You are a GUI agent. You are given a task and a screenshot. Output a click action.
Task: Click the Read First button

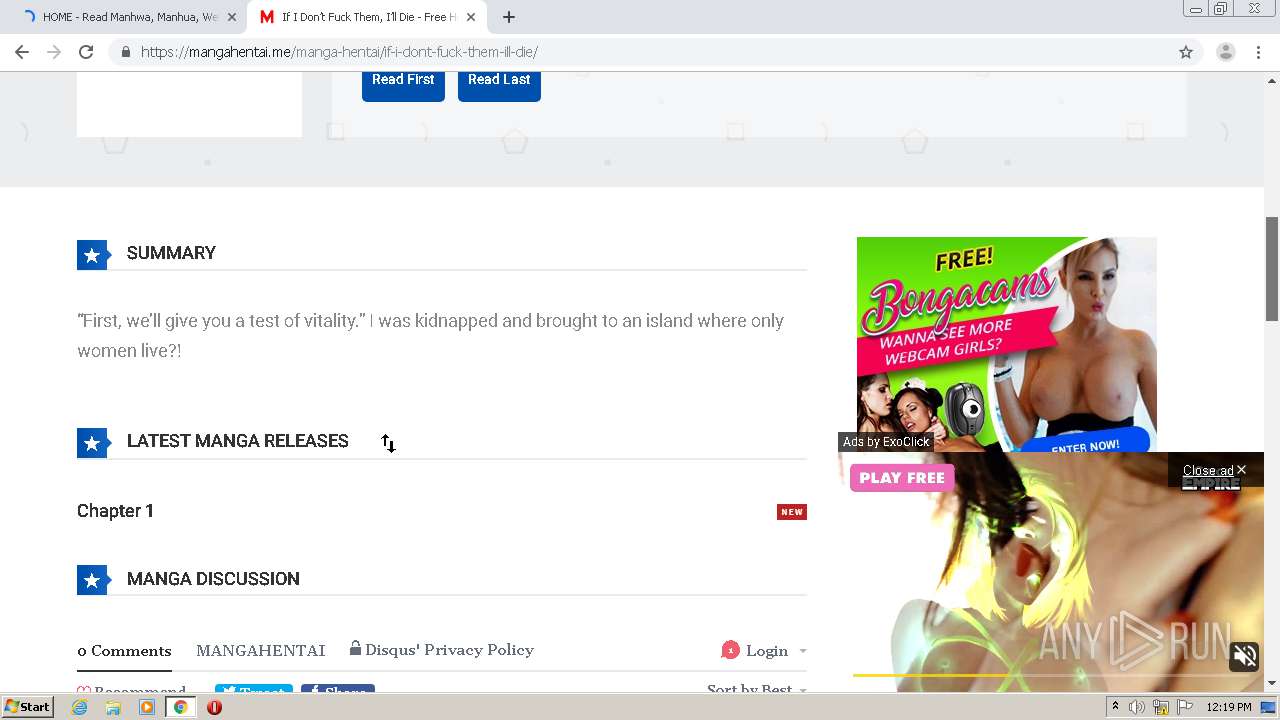pos(403,80)
